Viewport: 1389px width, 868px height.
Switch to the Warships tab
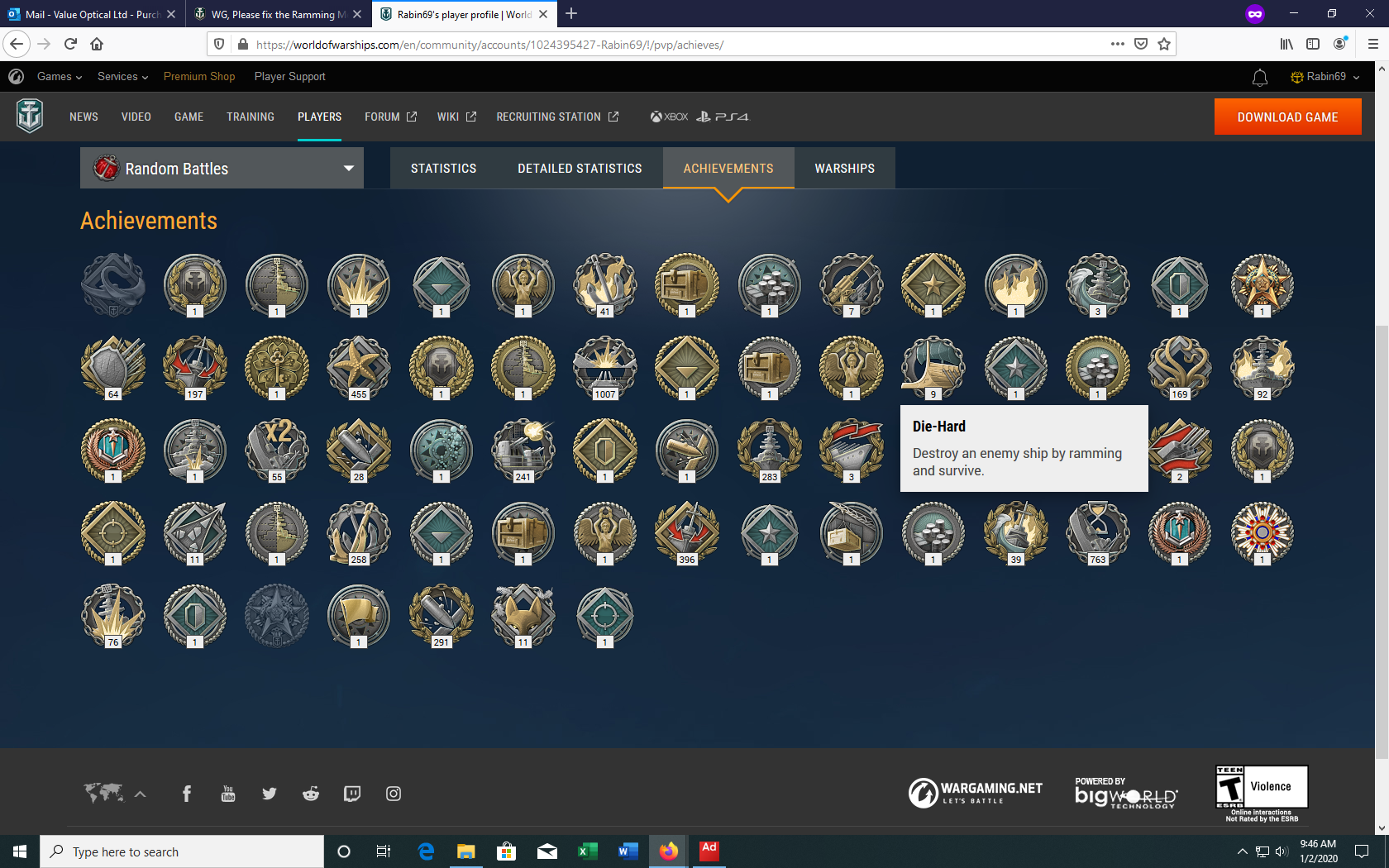pyautogui.click(x=844, y=169)
